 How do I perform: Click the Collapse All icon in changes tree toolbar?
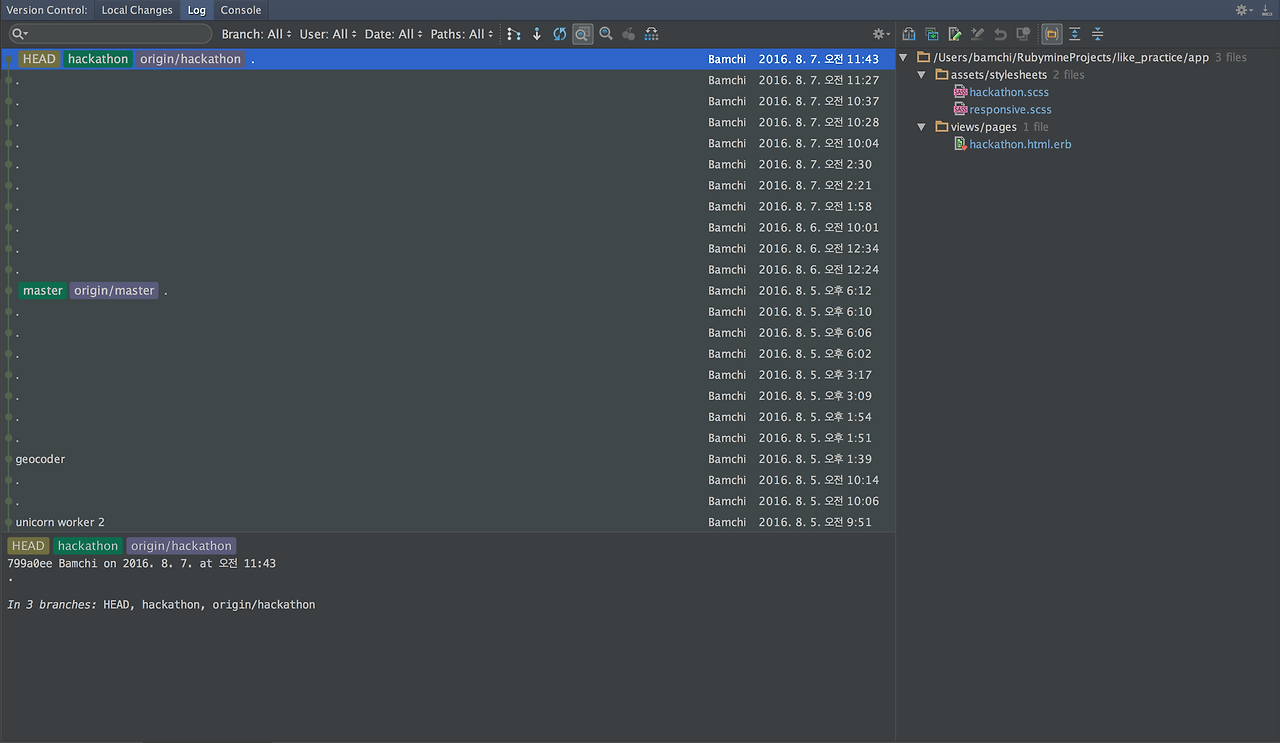pyautogui.click(x=1098, y=34)
